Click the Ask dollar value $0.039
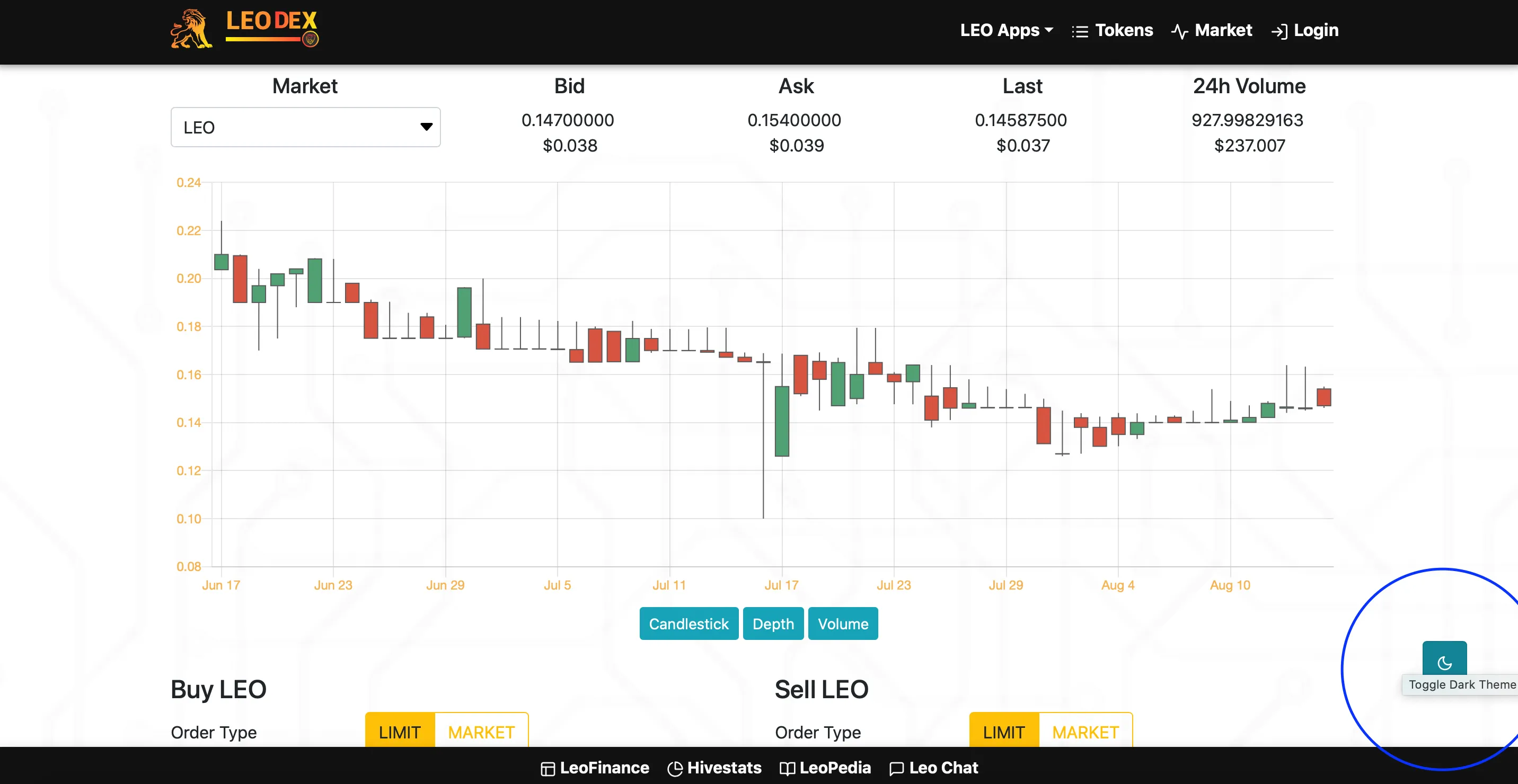 (x=797, y=146)
